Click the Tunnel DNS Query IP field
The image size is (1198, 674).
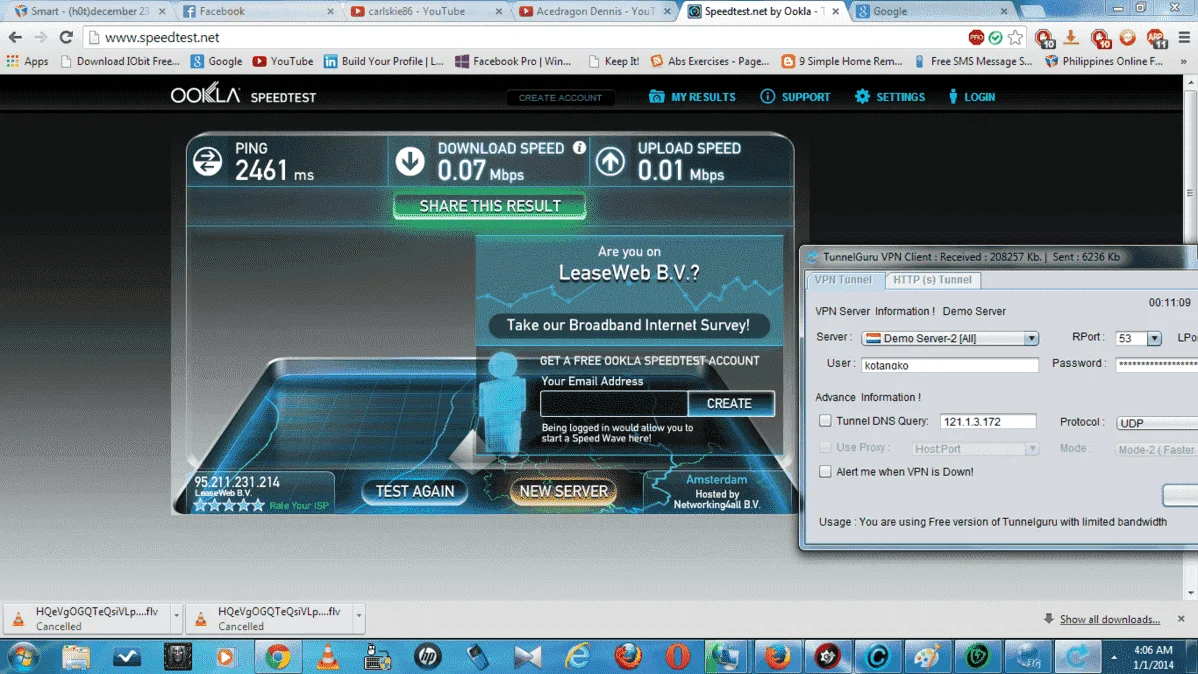[x=988, y=422]
